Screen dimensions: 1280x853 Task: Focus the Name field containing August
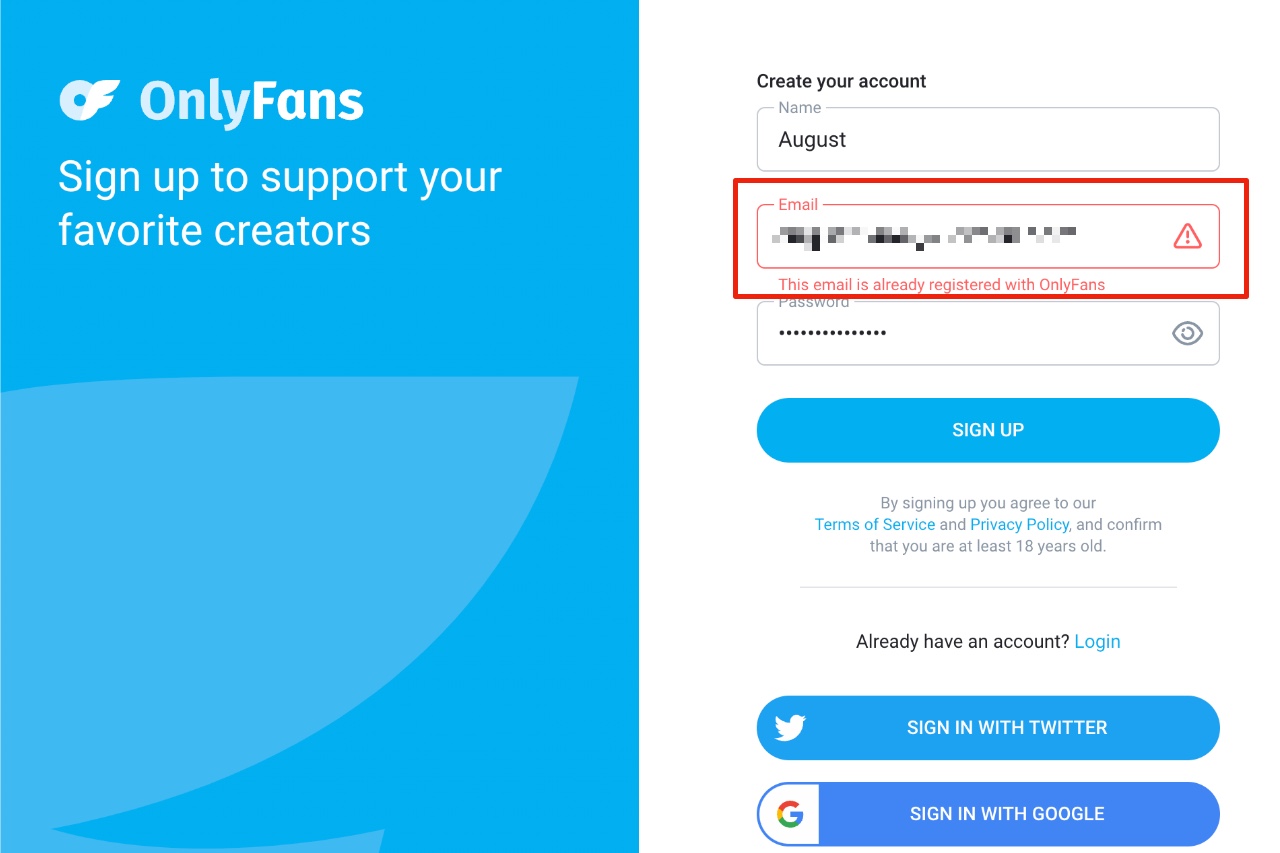(x=988, y=139)
